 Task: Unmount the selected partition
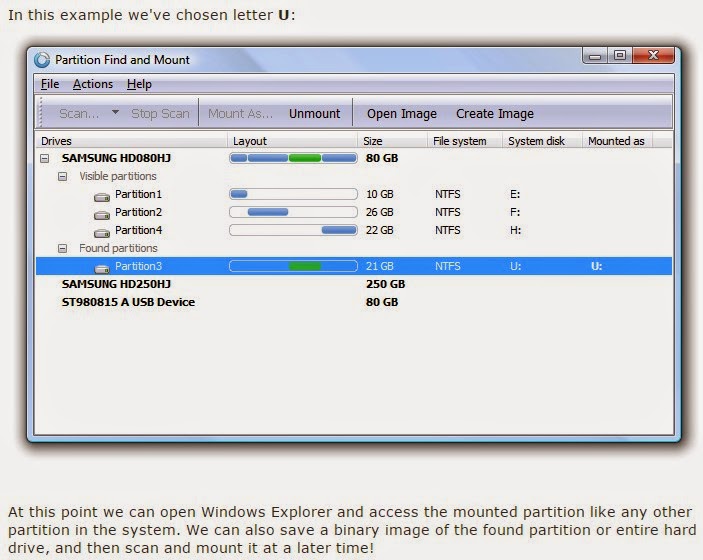(314, 113)
